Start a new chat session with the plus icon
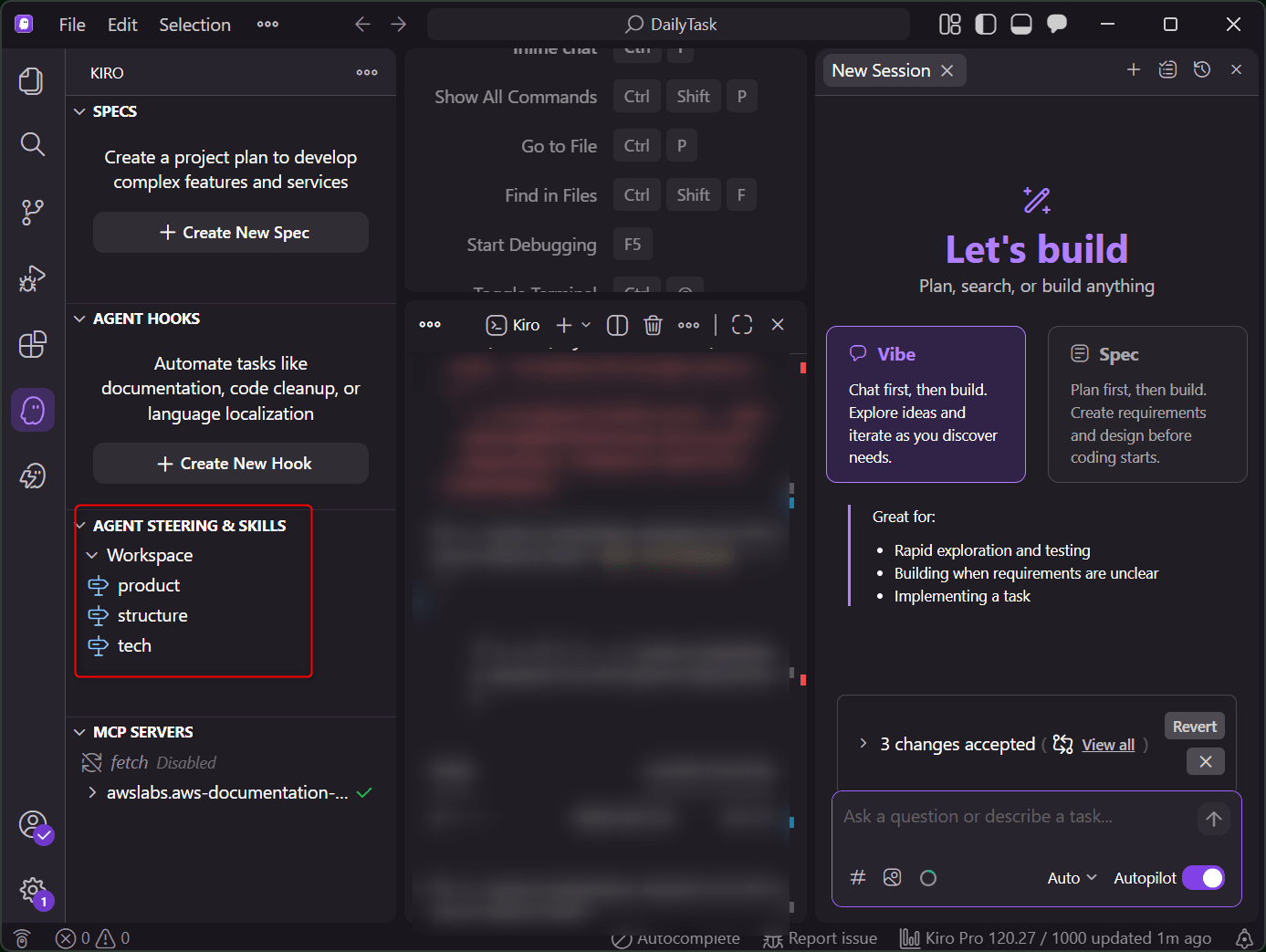 point(1134,70)
